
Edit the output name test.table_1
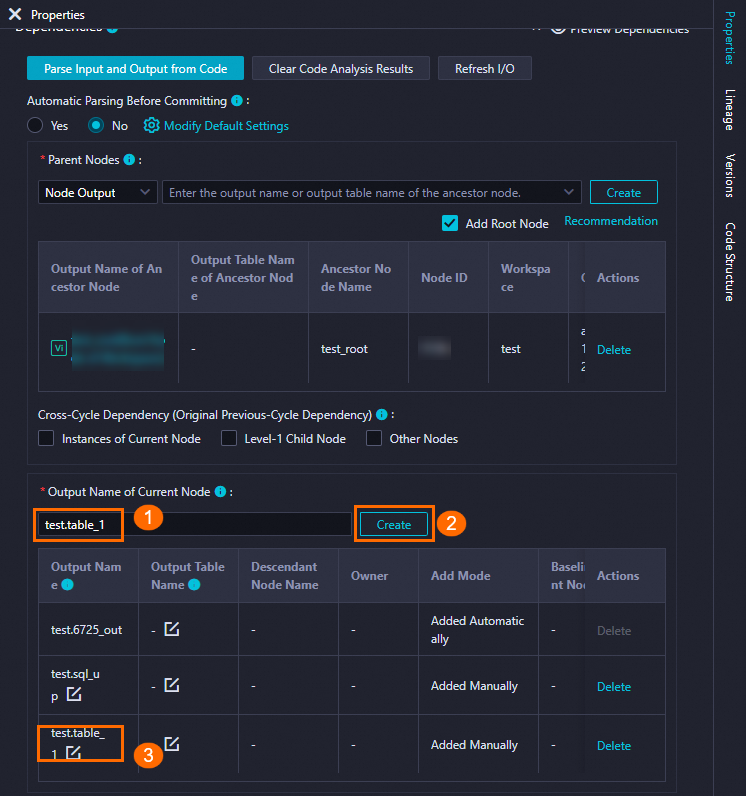click(74, 752)
